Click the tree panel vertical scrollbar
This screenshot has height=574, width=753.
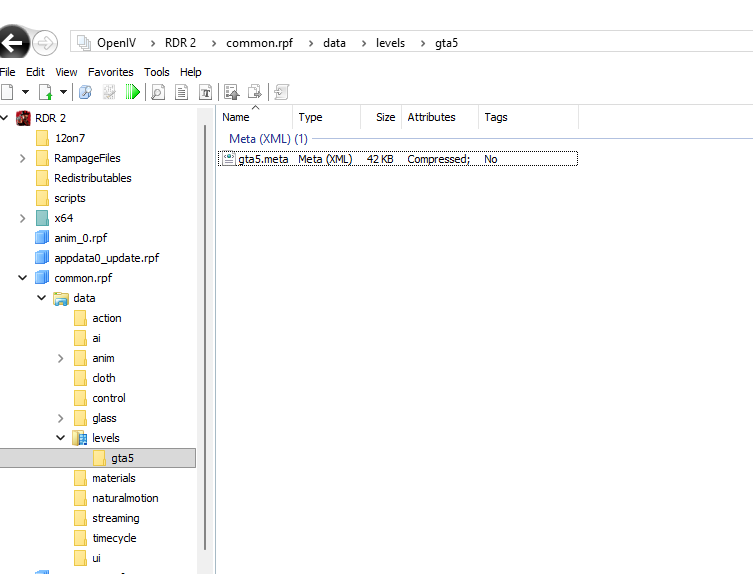pyautogui.click(x=205, y=336)
